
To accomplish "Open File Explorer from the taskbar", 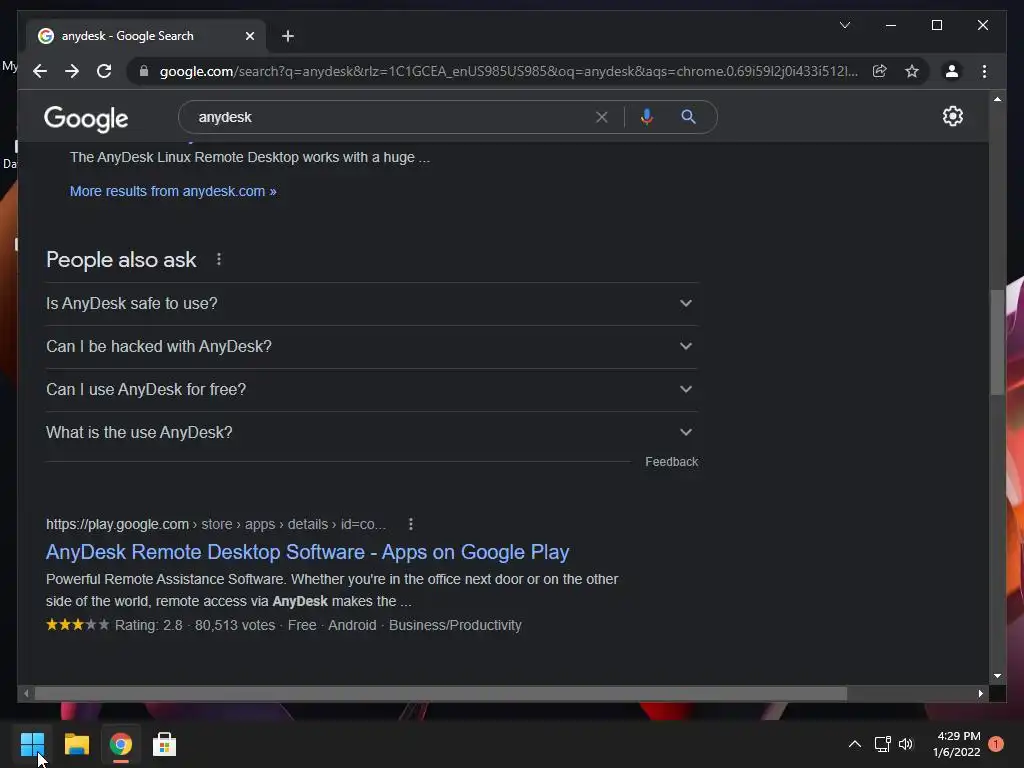I will 76,744.
